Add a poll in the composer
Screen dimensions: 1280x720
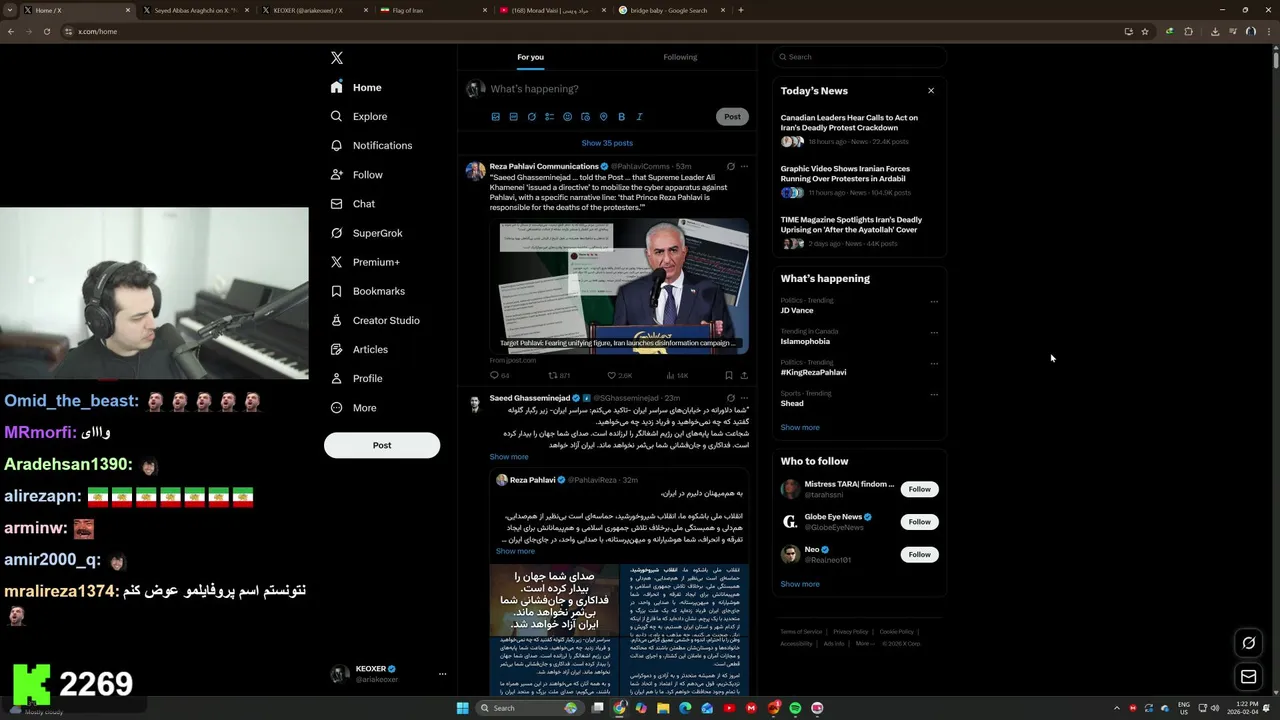[550, 117]
